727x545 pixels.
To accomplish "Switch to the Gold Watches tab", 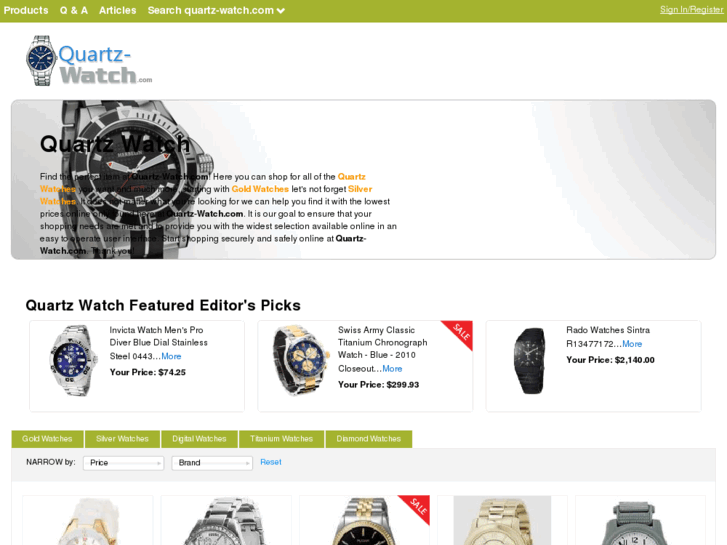I will click(47, 439).
